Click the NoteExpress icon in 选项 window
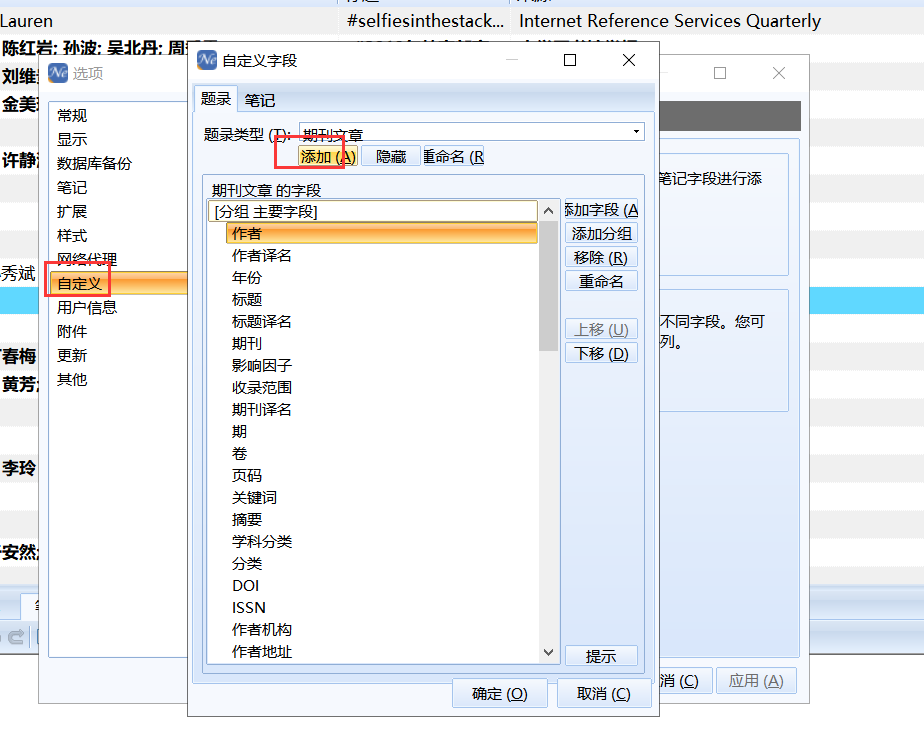 [x=58, y=73]
